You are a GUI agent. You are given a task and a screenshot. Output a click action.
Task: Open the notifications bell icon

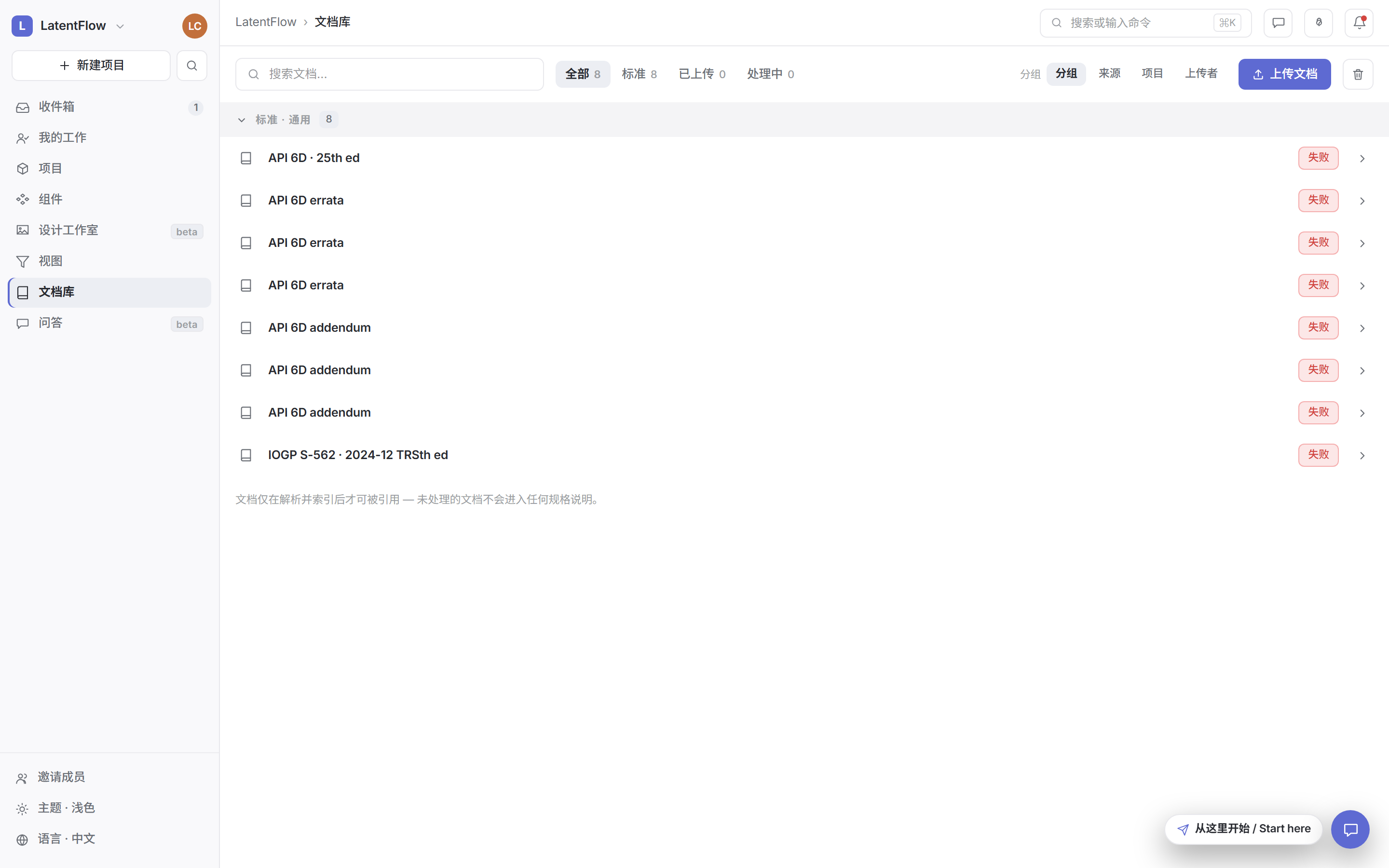1359,23
